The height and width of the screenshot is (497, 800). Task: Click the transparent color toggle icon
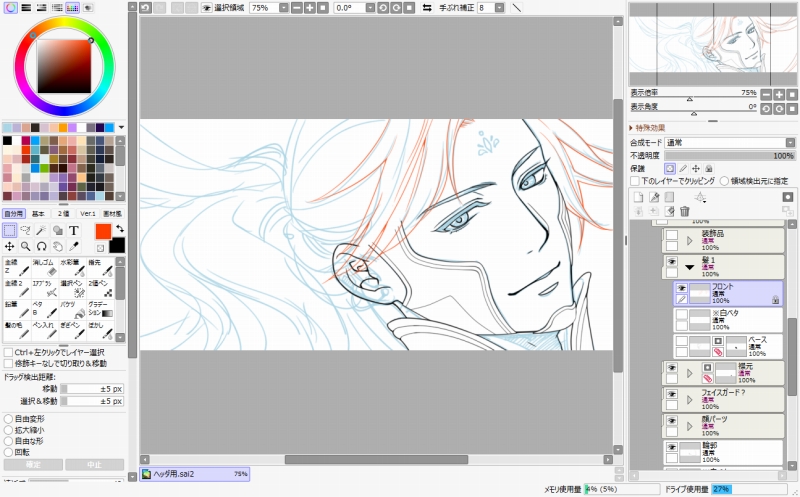click(101, 247)
